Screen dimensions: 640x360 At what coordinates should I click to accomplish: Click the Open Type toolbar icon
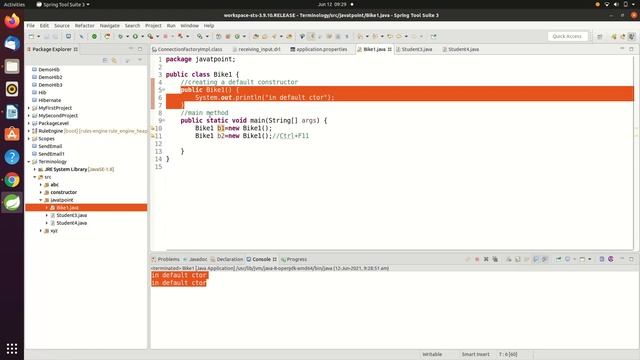(256, 36)
